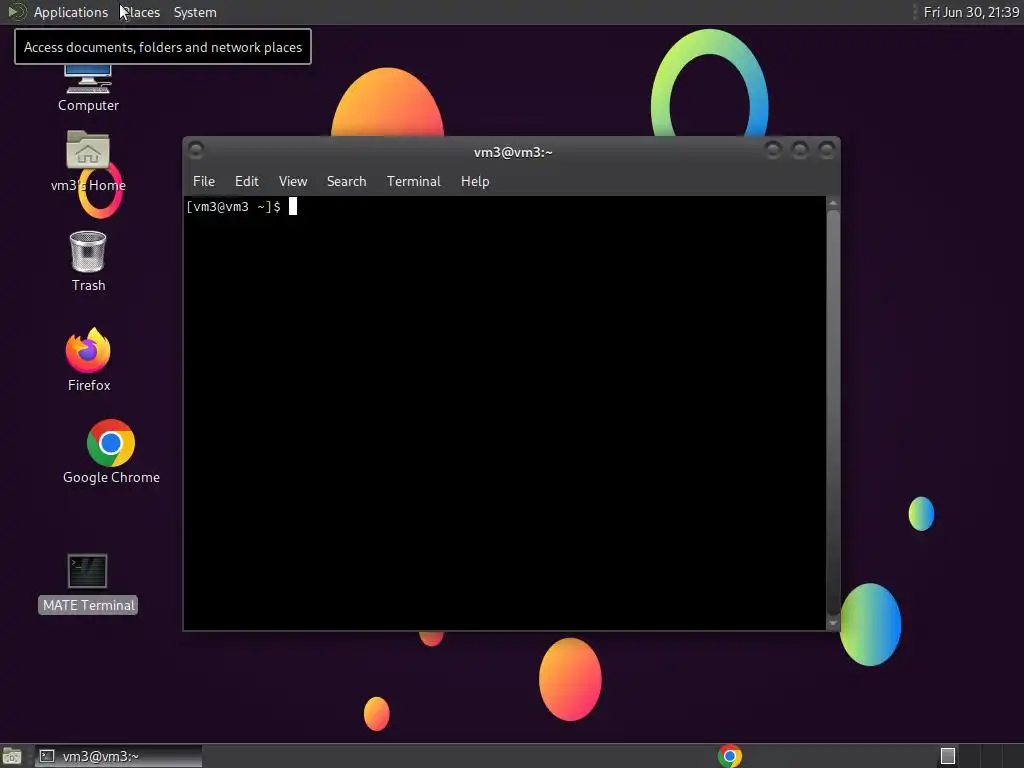The image size is (1024, 768).
Task: Close the terminal window
Action: coord(827,150)
